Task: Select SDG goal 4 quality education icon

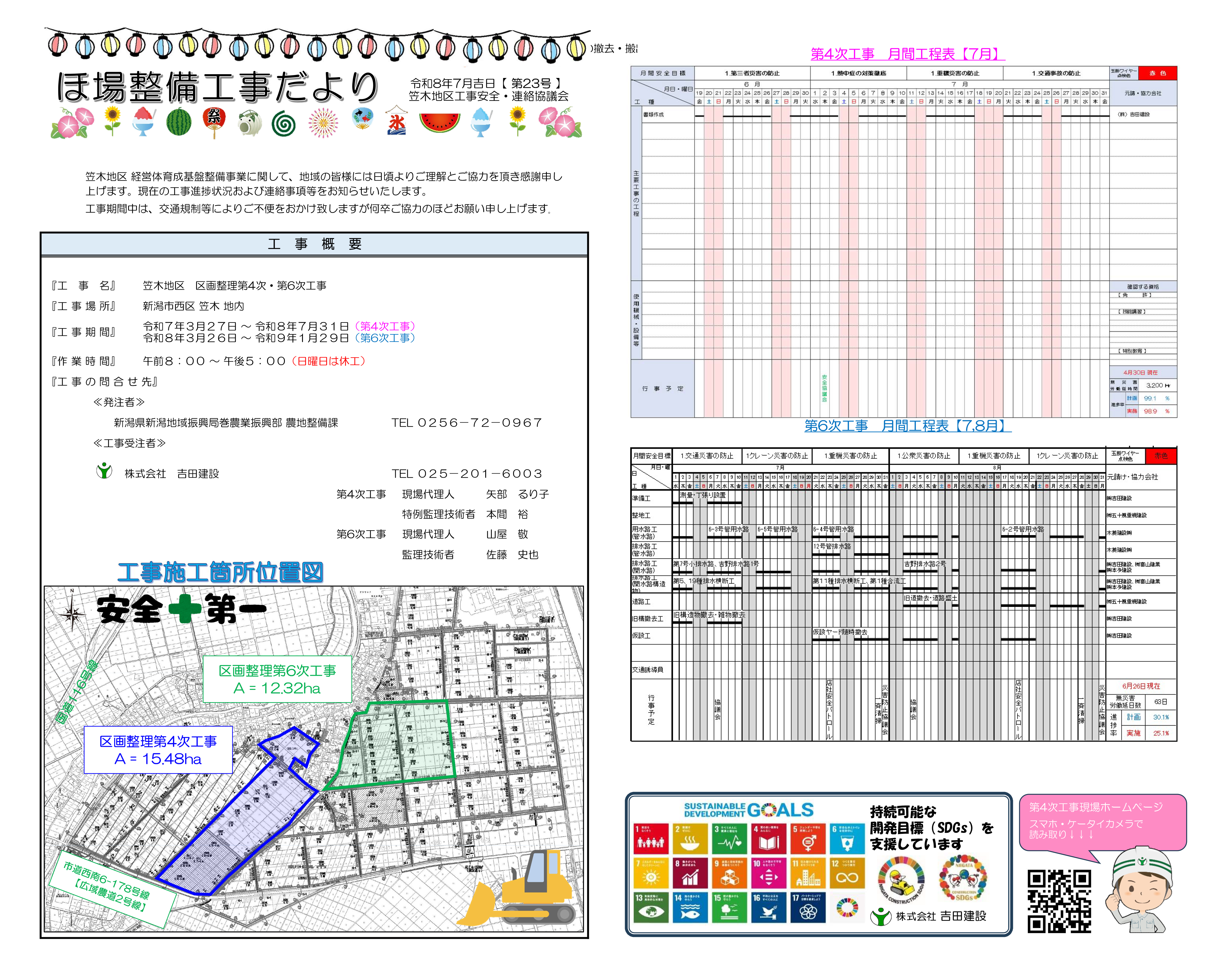Action: click(x=769, y=839)
